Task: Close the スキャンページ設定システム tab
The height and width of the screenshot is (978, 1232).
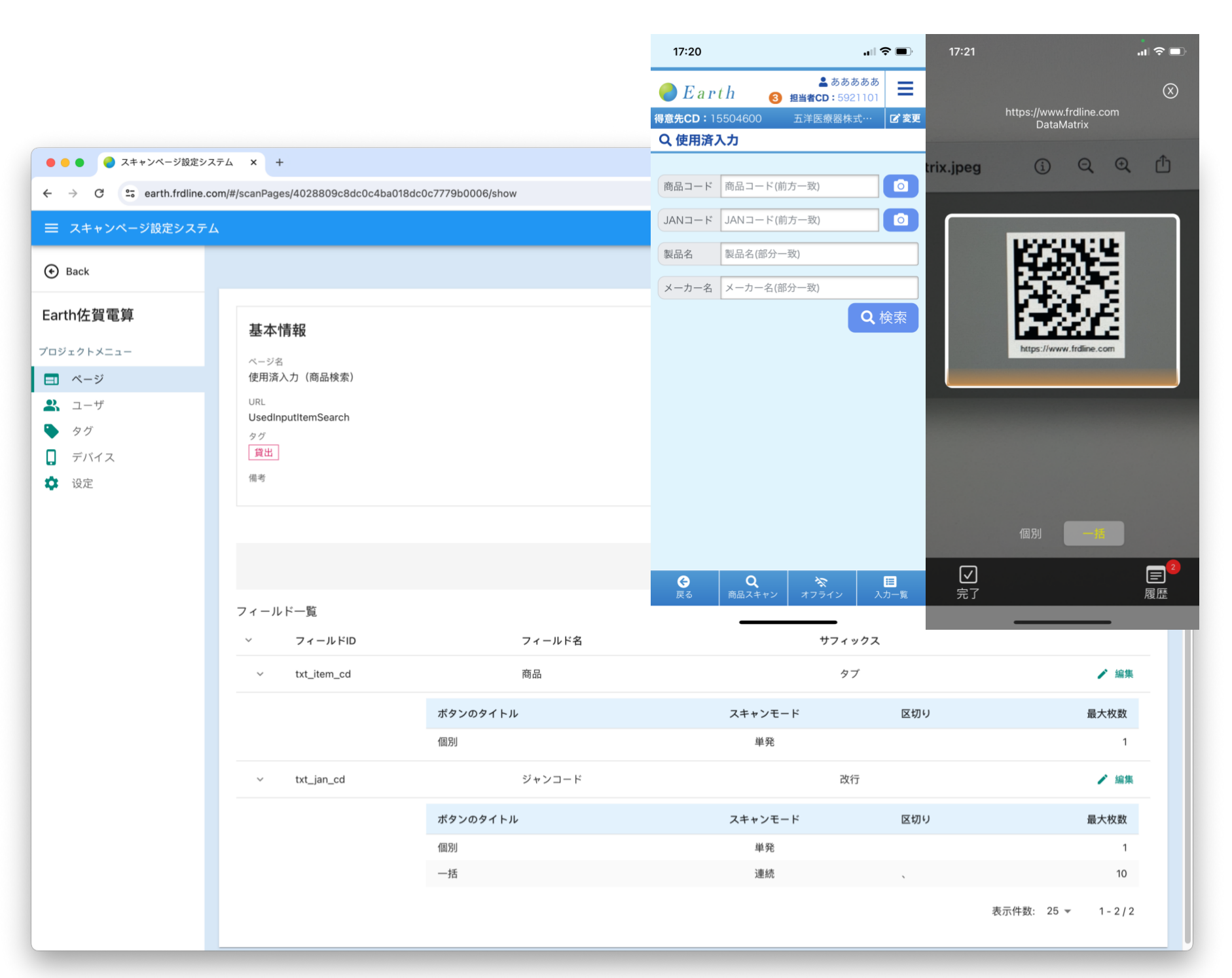Action: click(253, 162)
